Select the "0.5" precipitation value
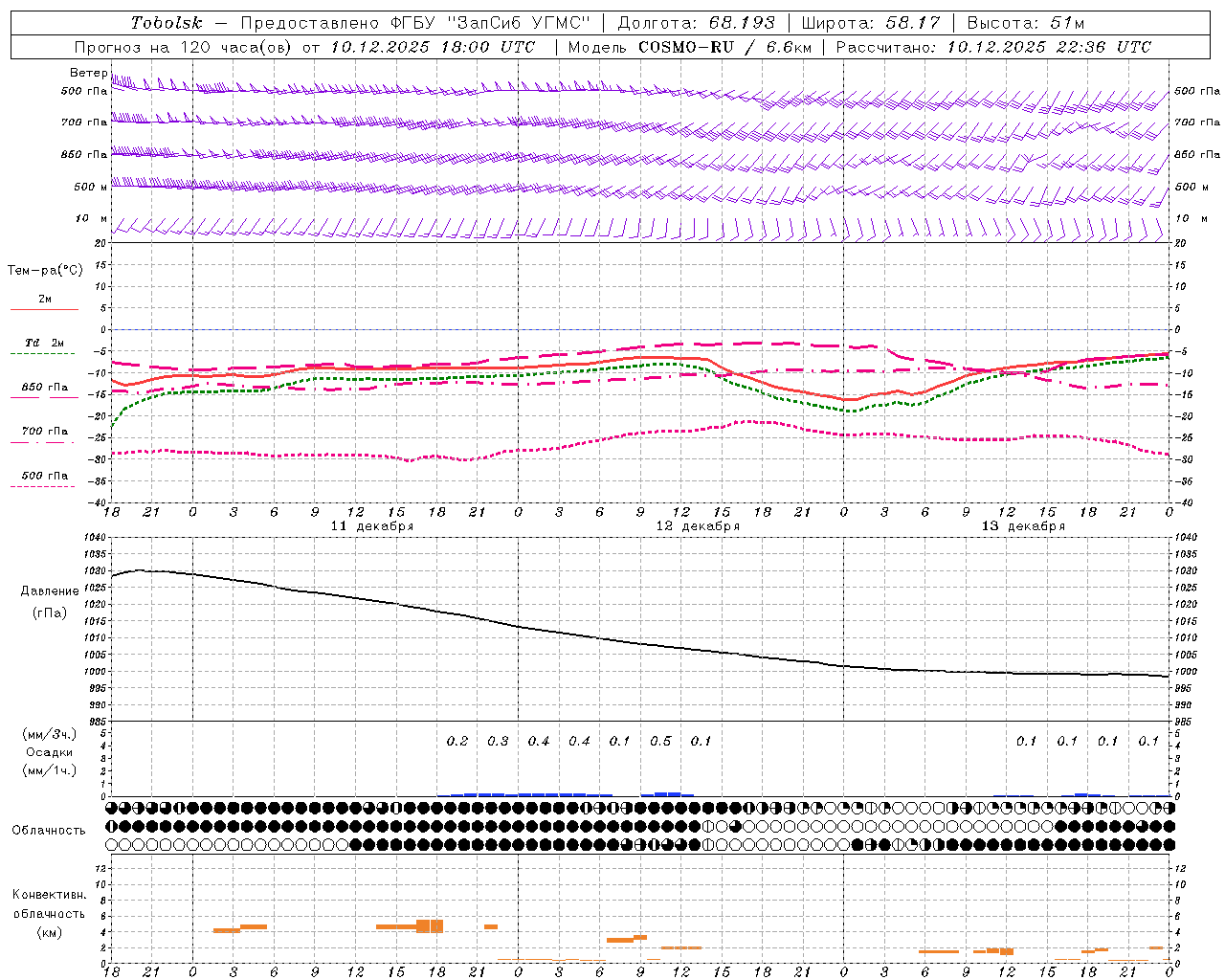 660,741
